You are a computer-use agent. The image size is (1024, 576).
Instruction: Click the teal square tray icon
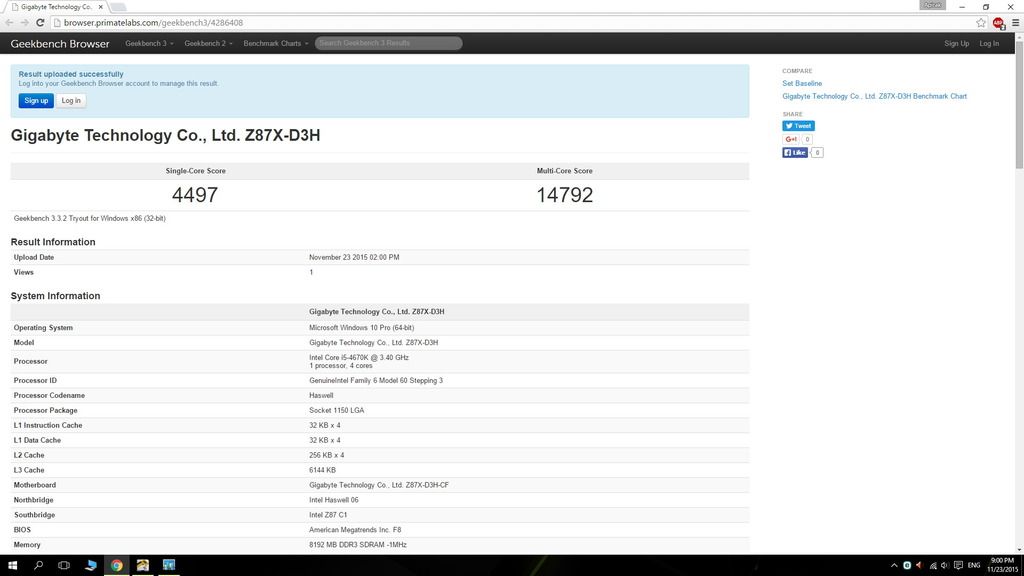pos(907,566)
